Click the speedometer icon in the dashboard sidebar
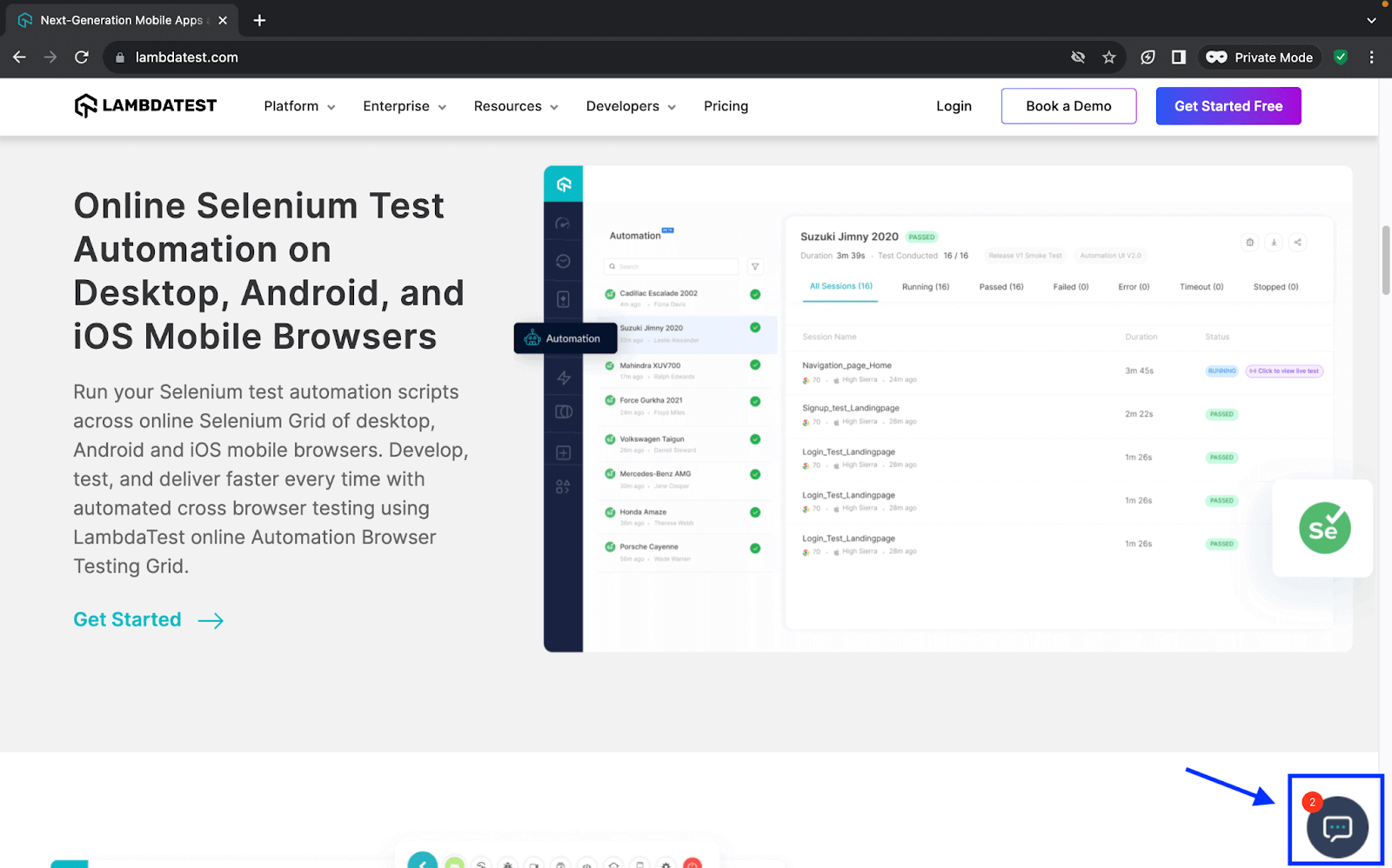This screenshot has width=1392, height=868. [564, 222]
